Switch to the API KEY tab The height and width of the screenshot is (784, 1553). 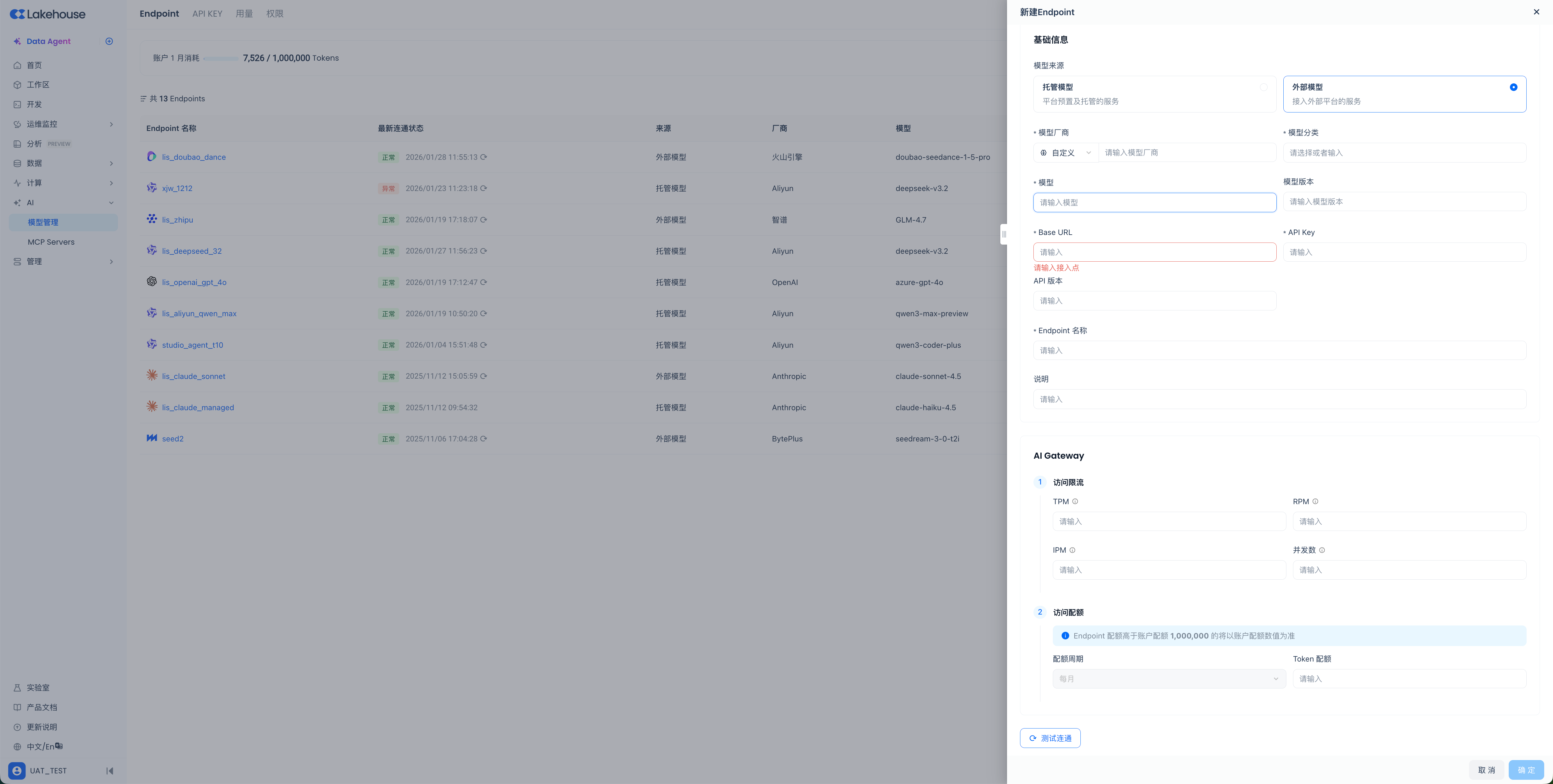pyautogui.click(x=207, y=14)
